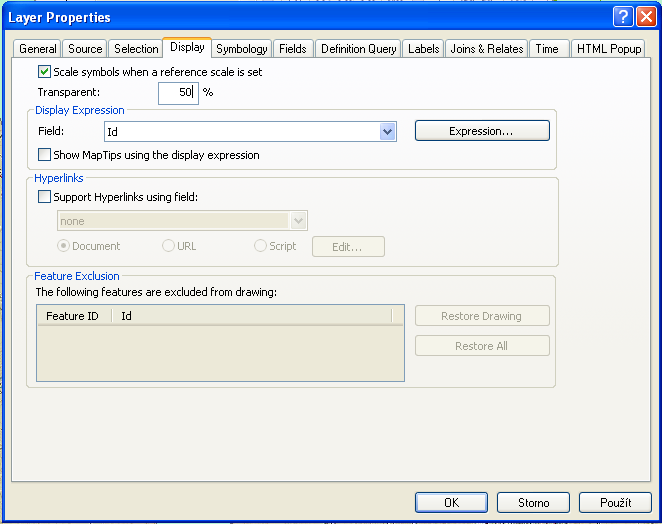Select the Display tab
This screenshot has height=524, width=662.
(187, 47)
